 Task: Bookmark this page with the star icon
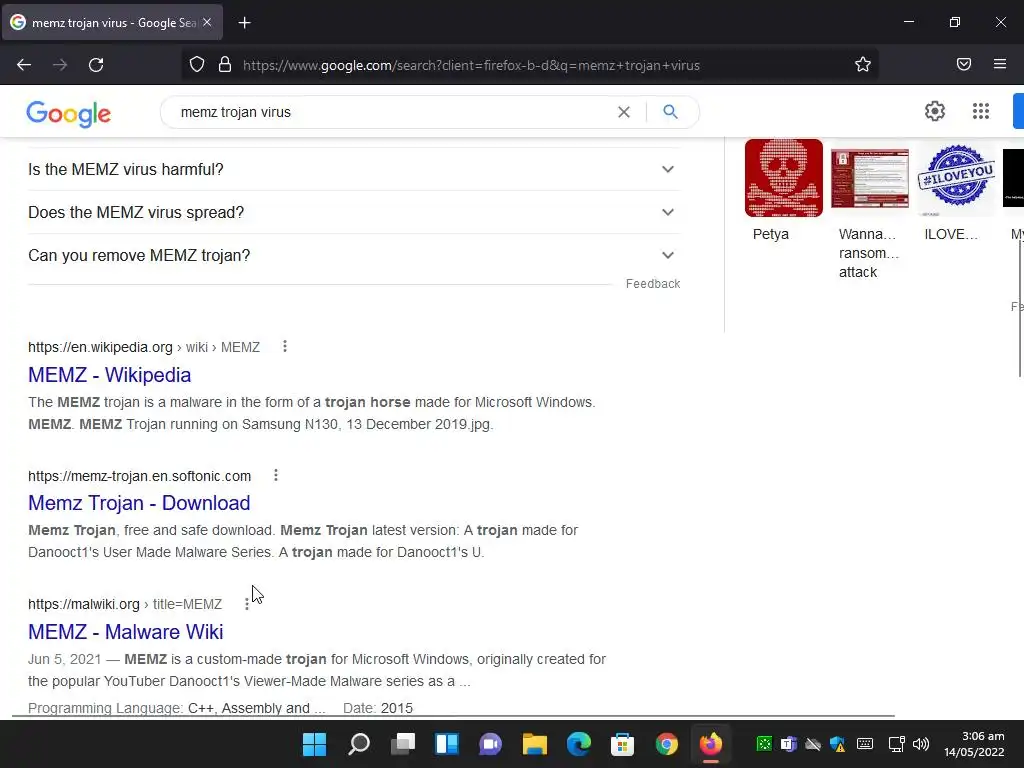point(863,64)
